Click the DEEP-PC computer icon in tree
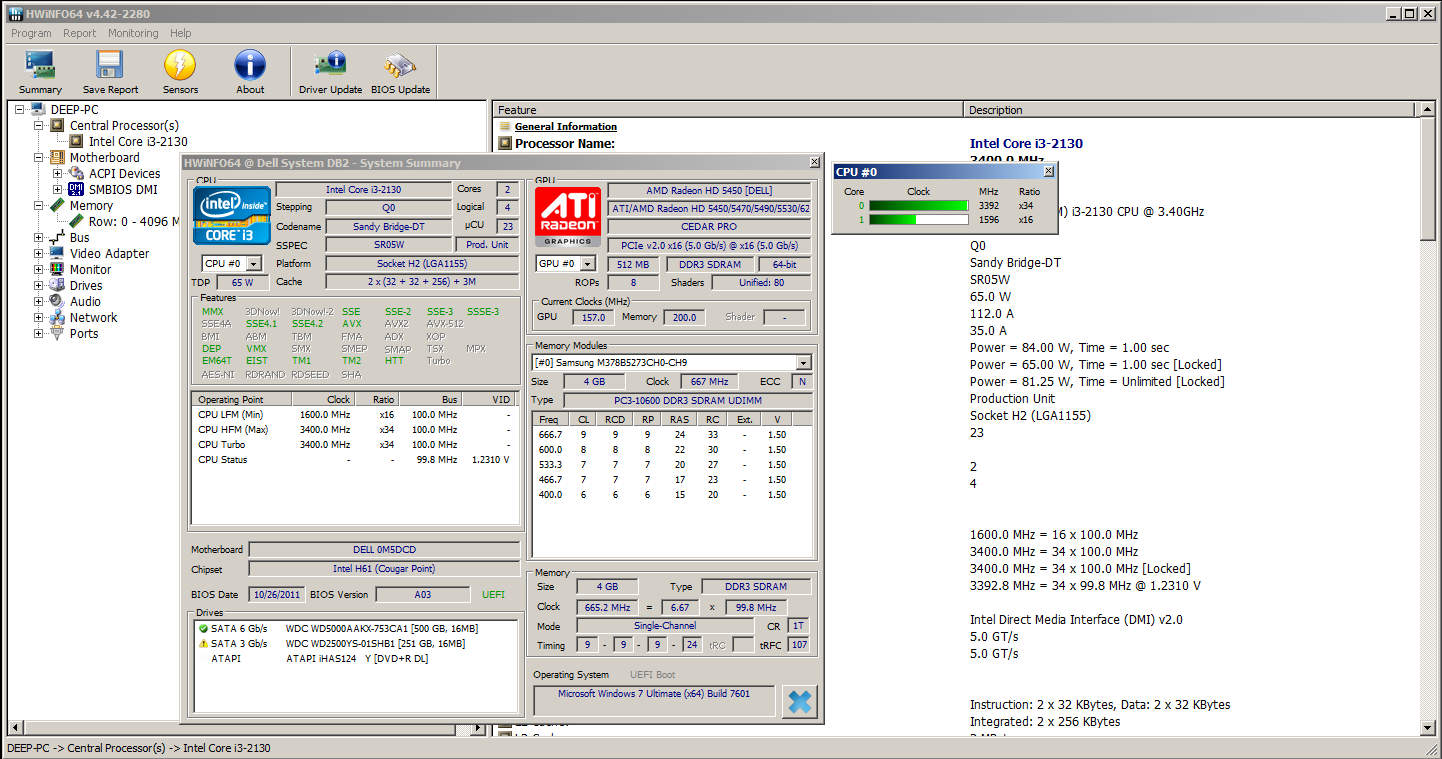The image size is (1442, 759). point(38,110)
